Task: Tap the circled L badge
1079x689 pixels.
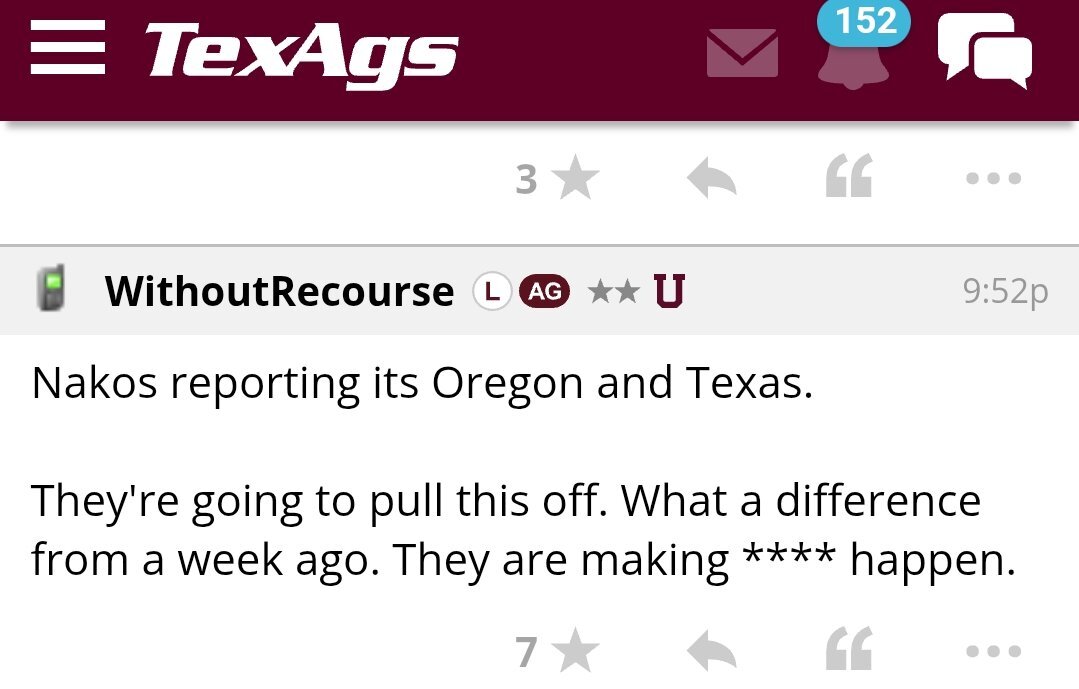Action: (x=491, y=291)
